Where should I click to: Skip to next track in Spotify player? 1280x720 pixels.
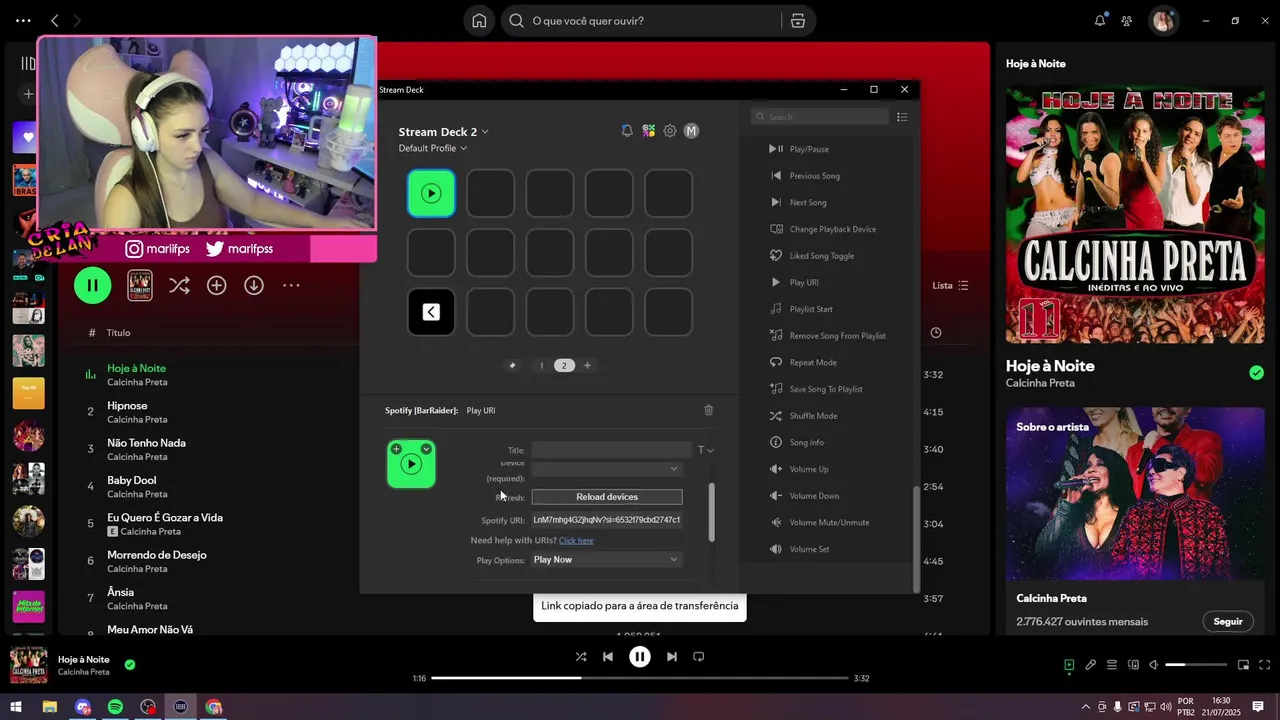[672, 657]
